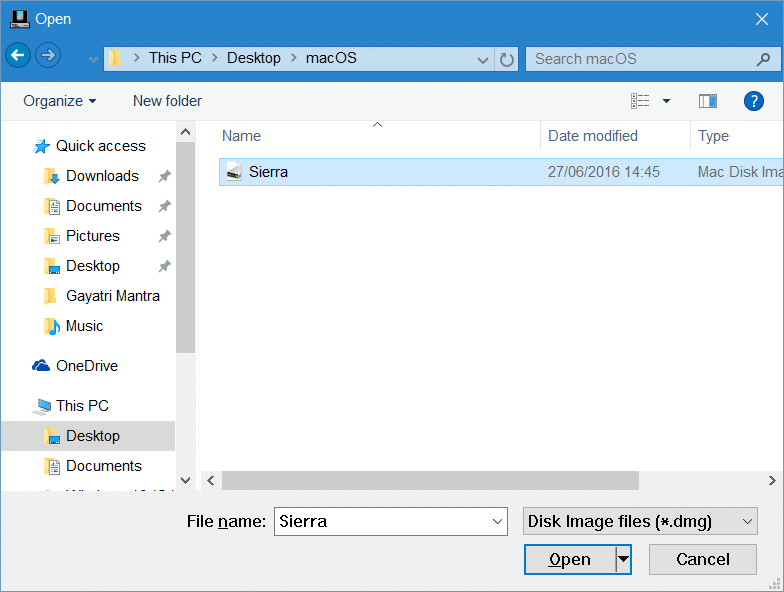Sort files by Name column

click(x=242, y=136)
